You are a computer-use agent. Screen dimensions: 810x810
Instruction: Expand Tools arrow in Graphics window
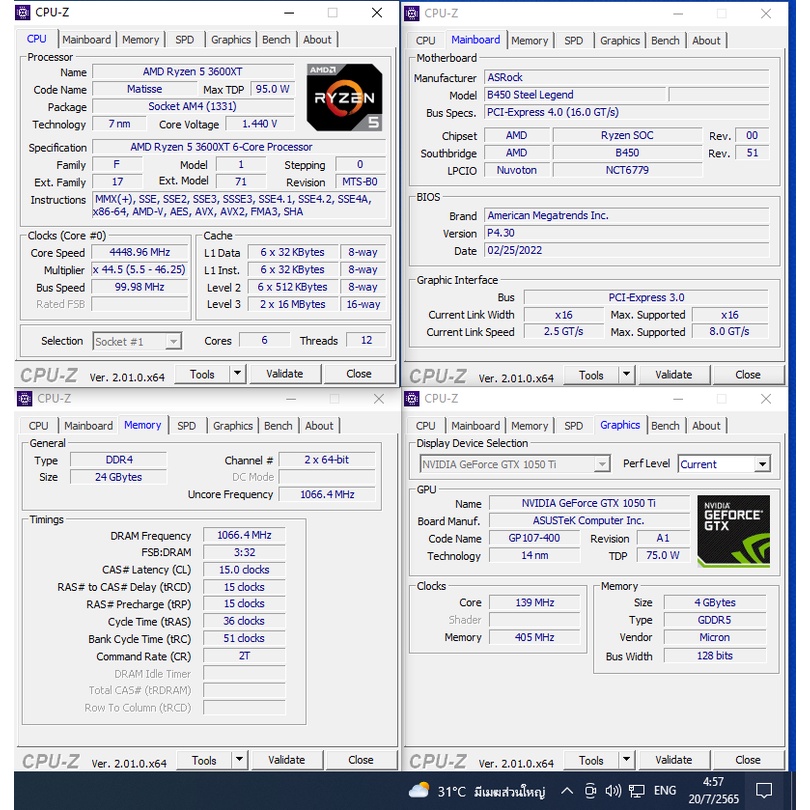click(x=626, y=760)
